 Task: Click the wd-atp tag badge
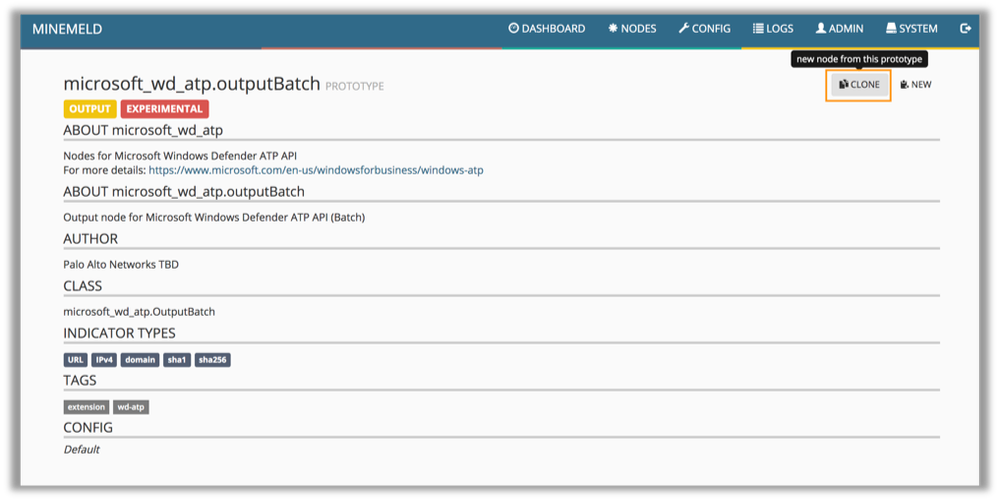pyautogui.click(x=131, y=407)
